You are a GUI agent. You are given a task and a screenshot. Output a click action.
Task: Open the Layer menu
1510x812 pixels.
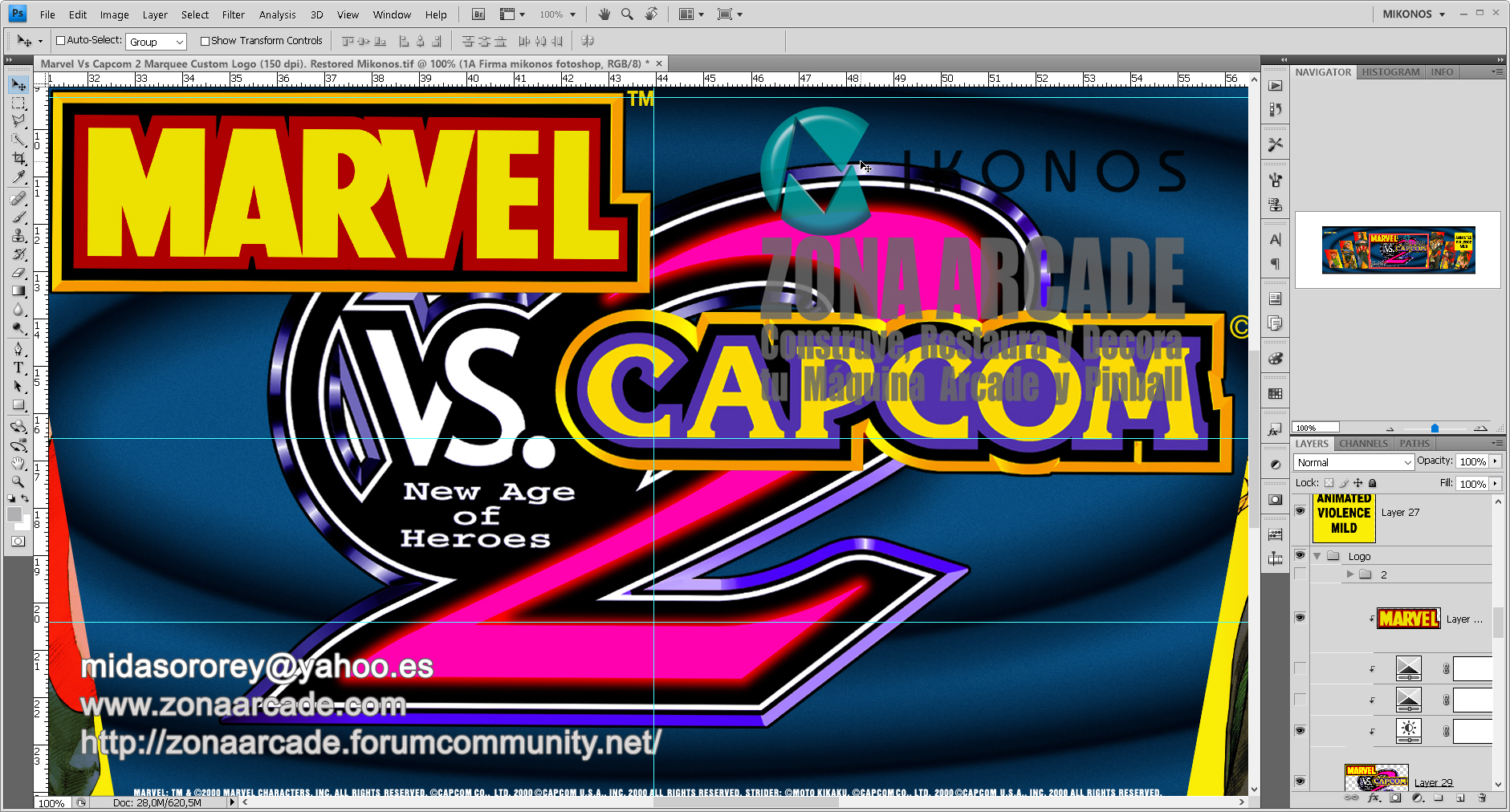tap(155, 14)
